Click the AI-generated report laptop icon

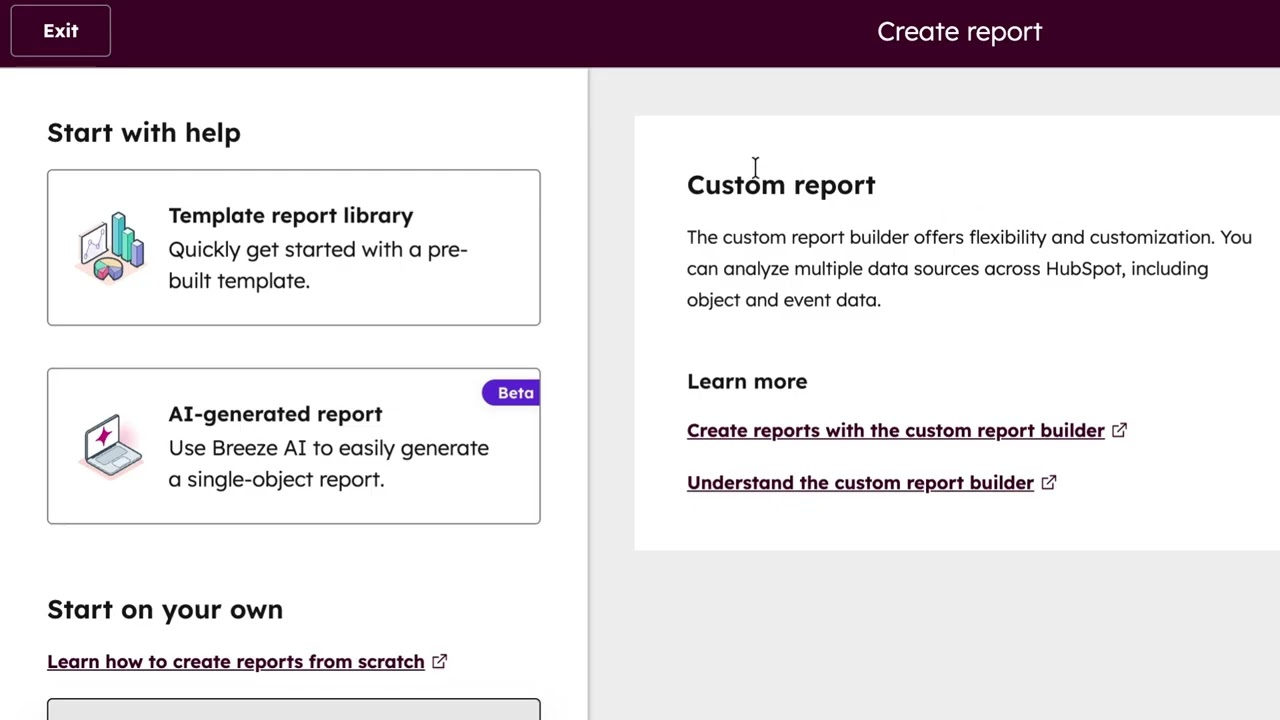click(x=112, y=446)
